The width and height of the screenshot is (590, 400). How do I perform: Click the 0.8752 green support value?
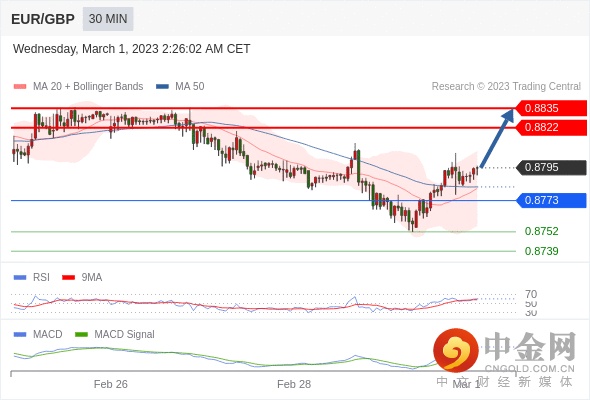tap(541, 231)
